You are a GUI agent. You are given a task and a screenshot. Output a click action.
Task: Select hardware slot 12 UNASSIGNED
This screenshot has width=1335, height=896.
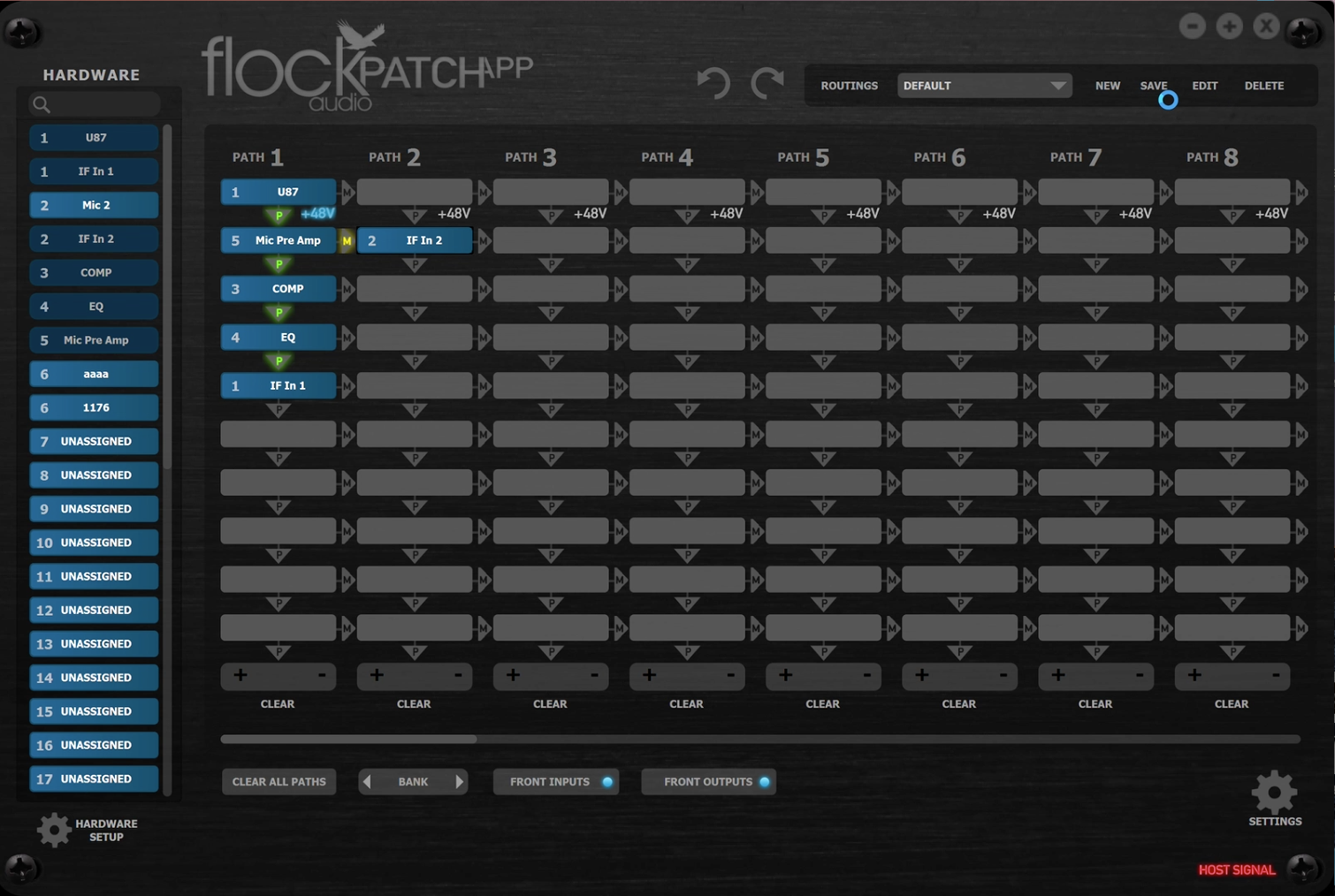94,610
